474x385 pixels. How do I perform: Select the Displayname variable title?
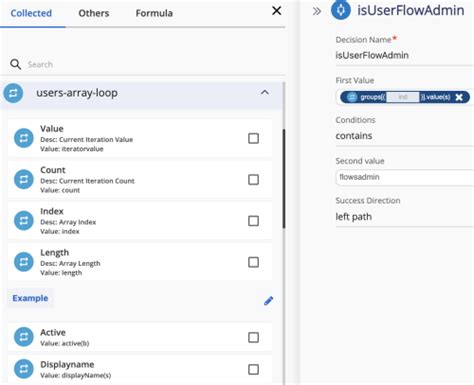coord(67,364)
